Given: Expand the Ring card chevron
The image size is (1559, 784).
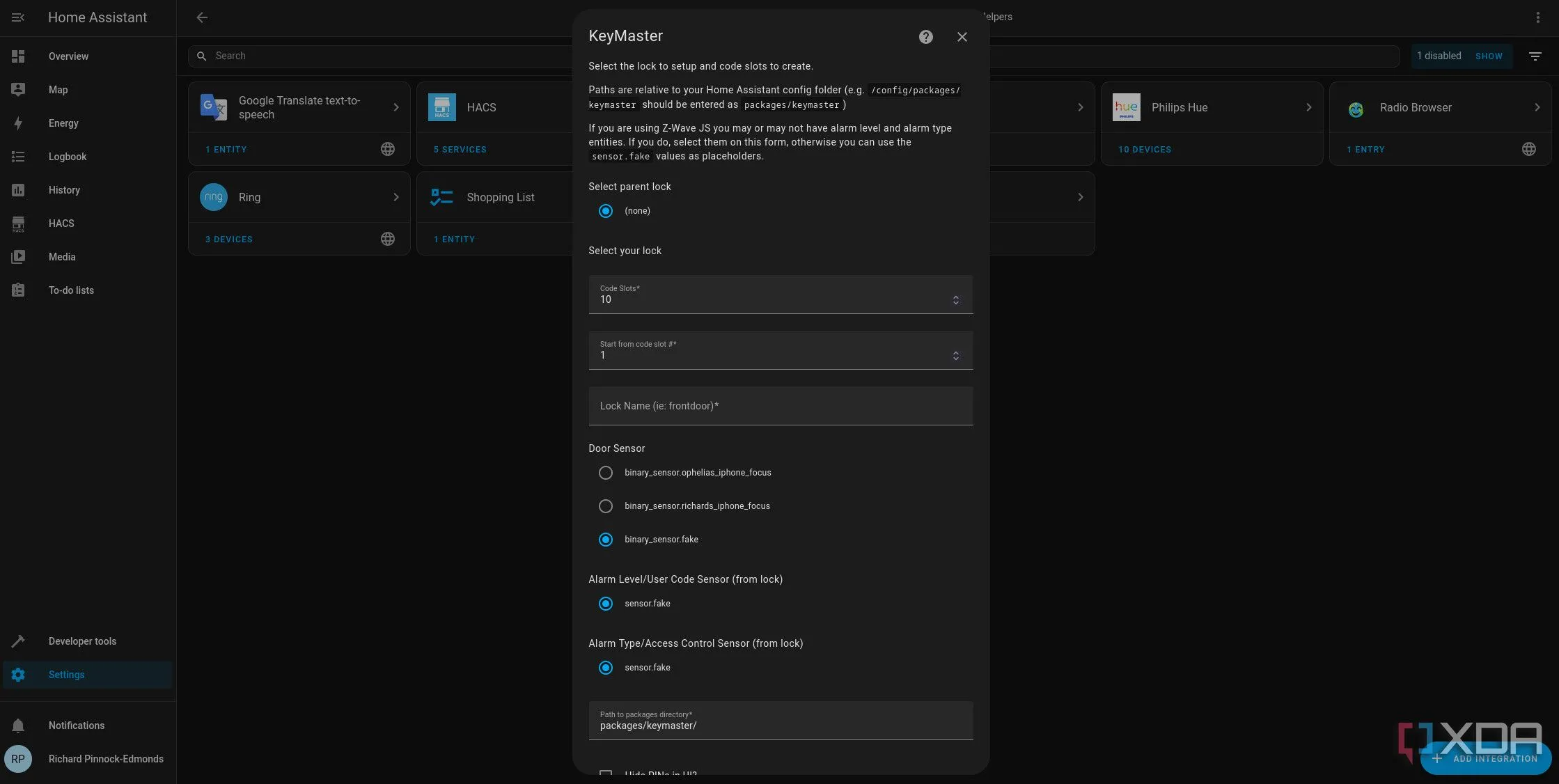Looking at the screenshot, I should [395, 197].
